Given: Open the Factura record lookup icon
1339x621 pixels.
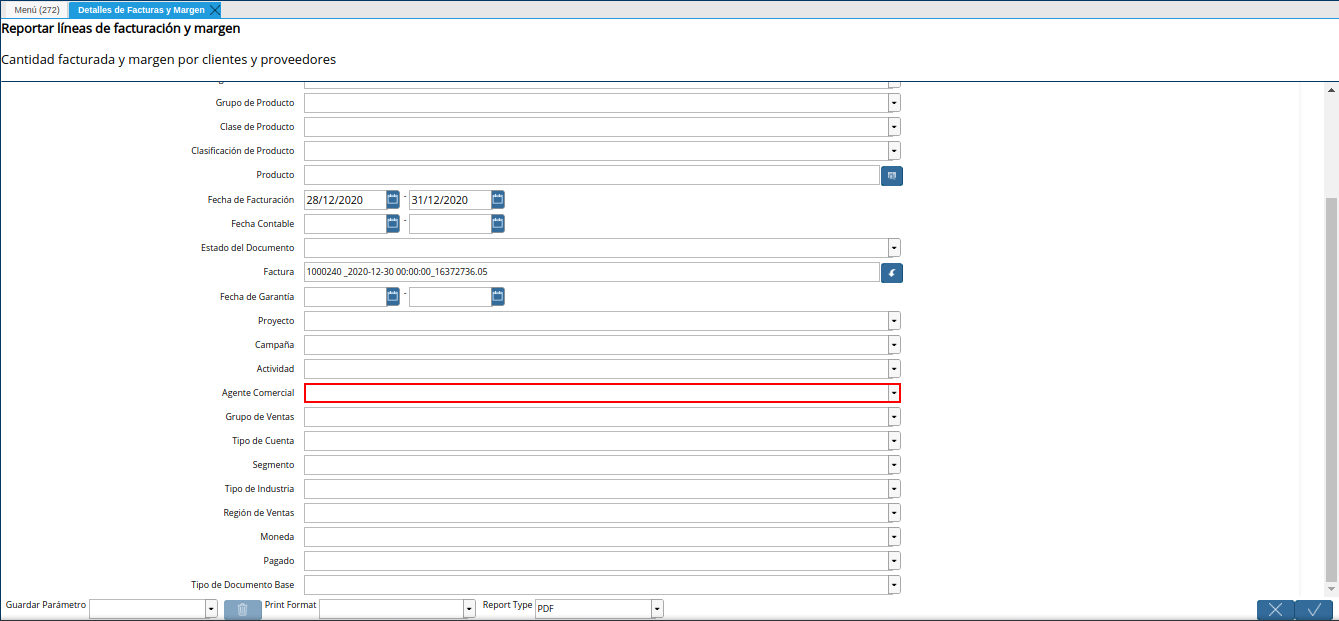Looking at the screenshot, I should point(891,272).
